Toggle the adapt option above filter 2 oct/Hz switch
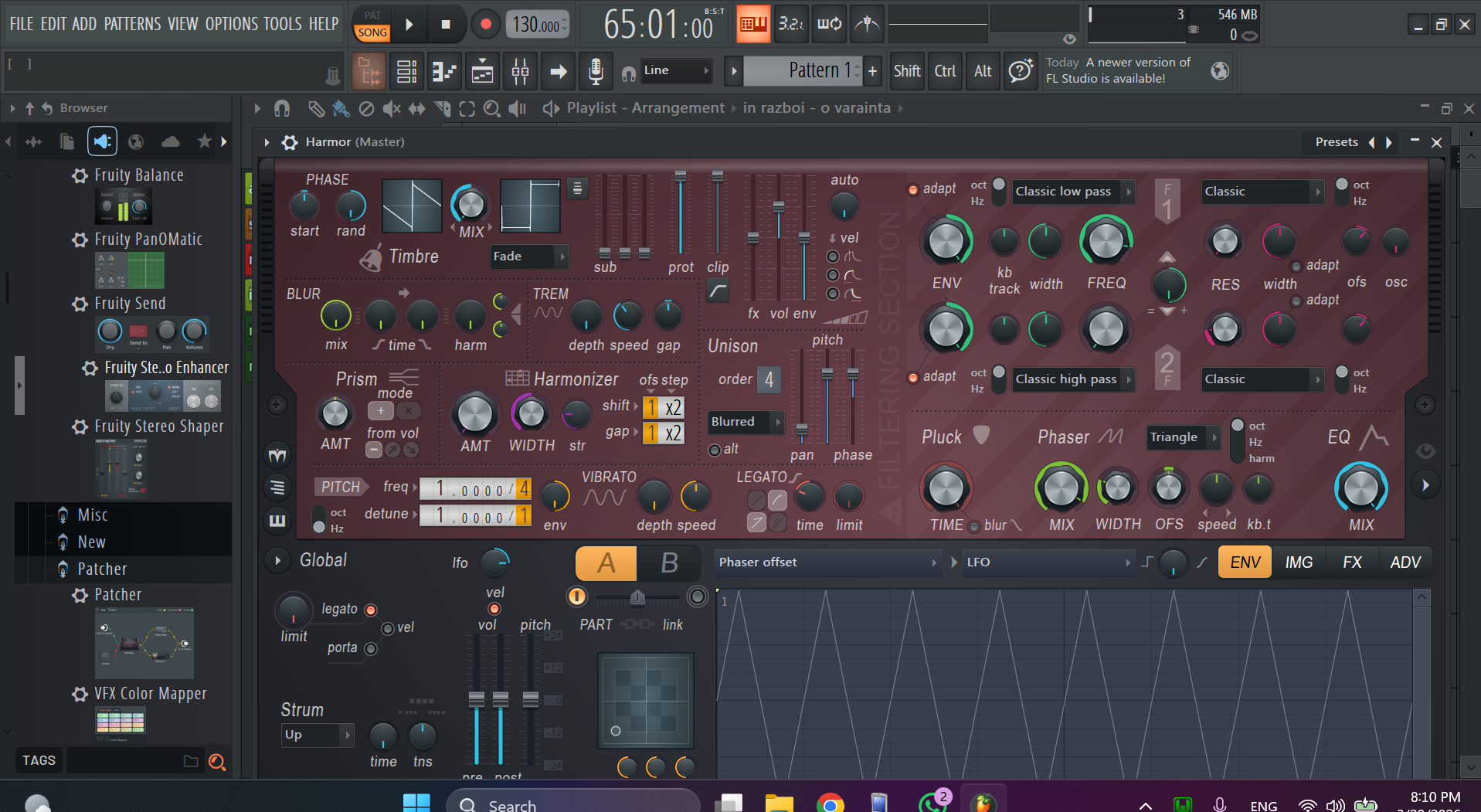 [913, 377]
